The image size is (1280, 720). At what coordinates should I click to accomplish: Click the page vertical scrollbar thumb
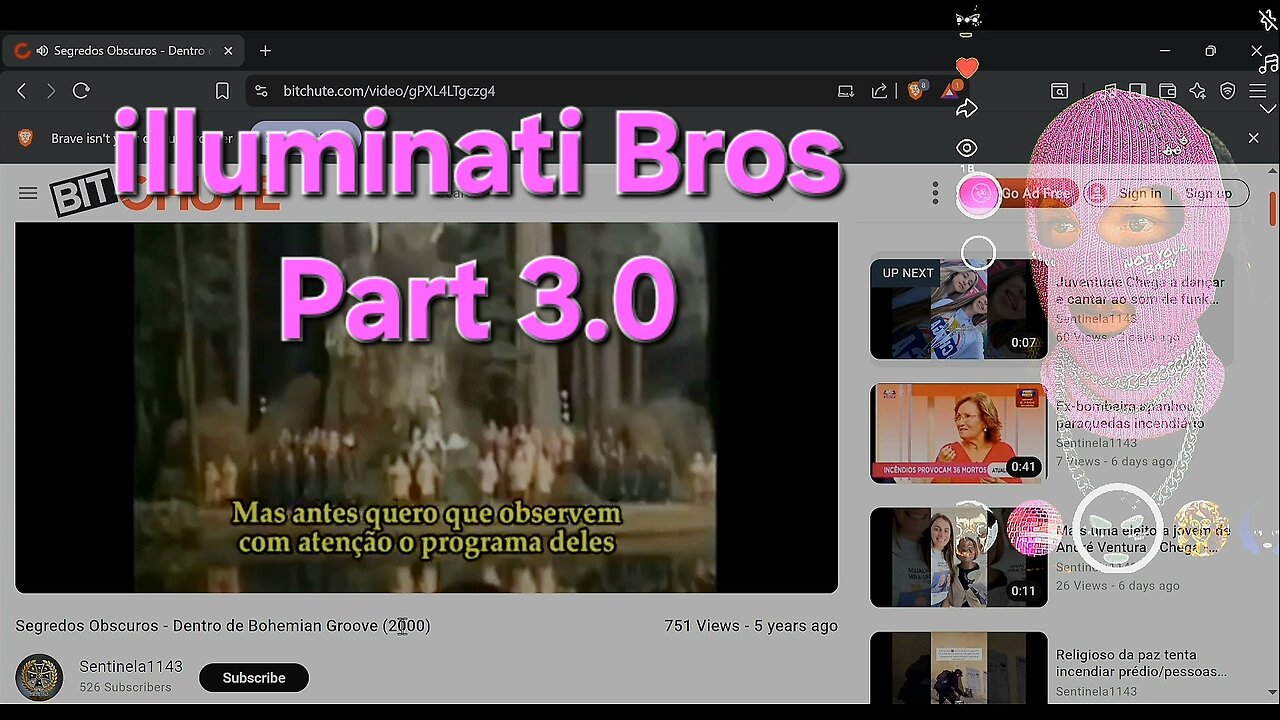point(1273,209)
